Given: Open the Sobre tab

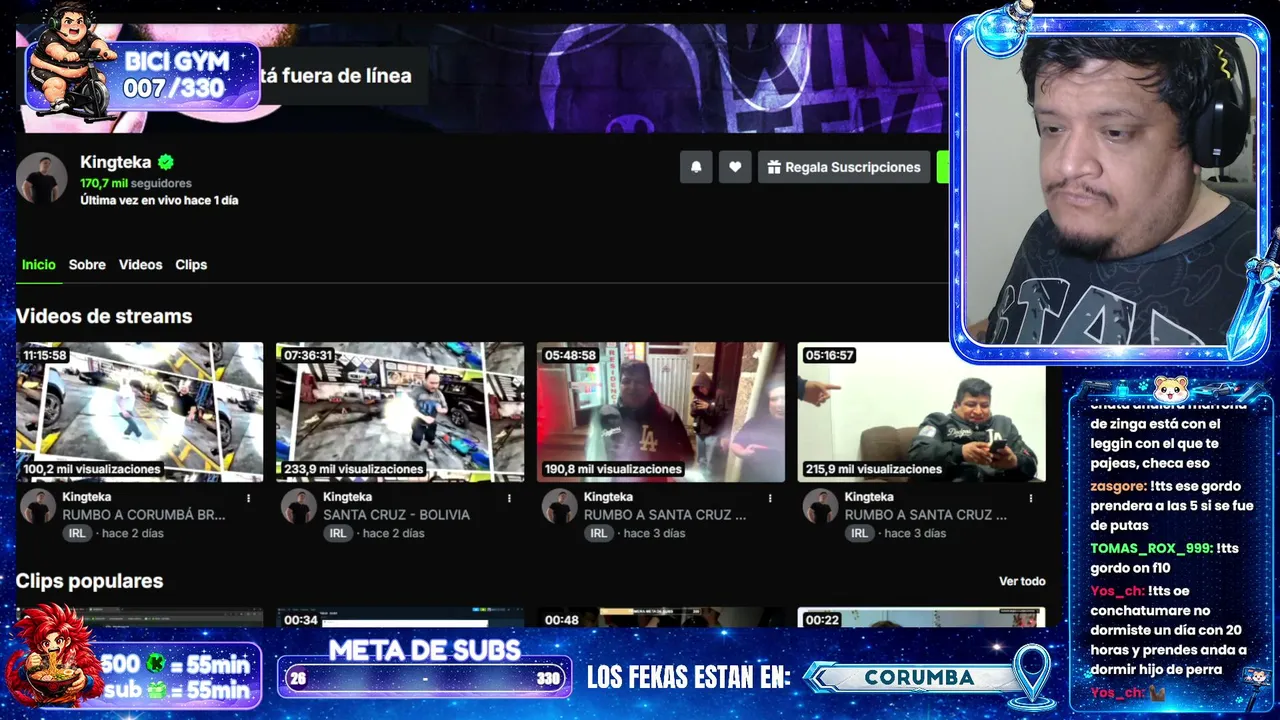Looking at the screenshot, I should tap(87, 265).
